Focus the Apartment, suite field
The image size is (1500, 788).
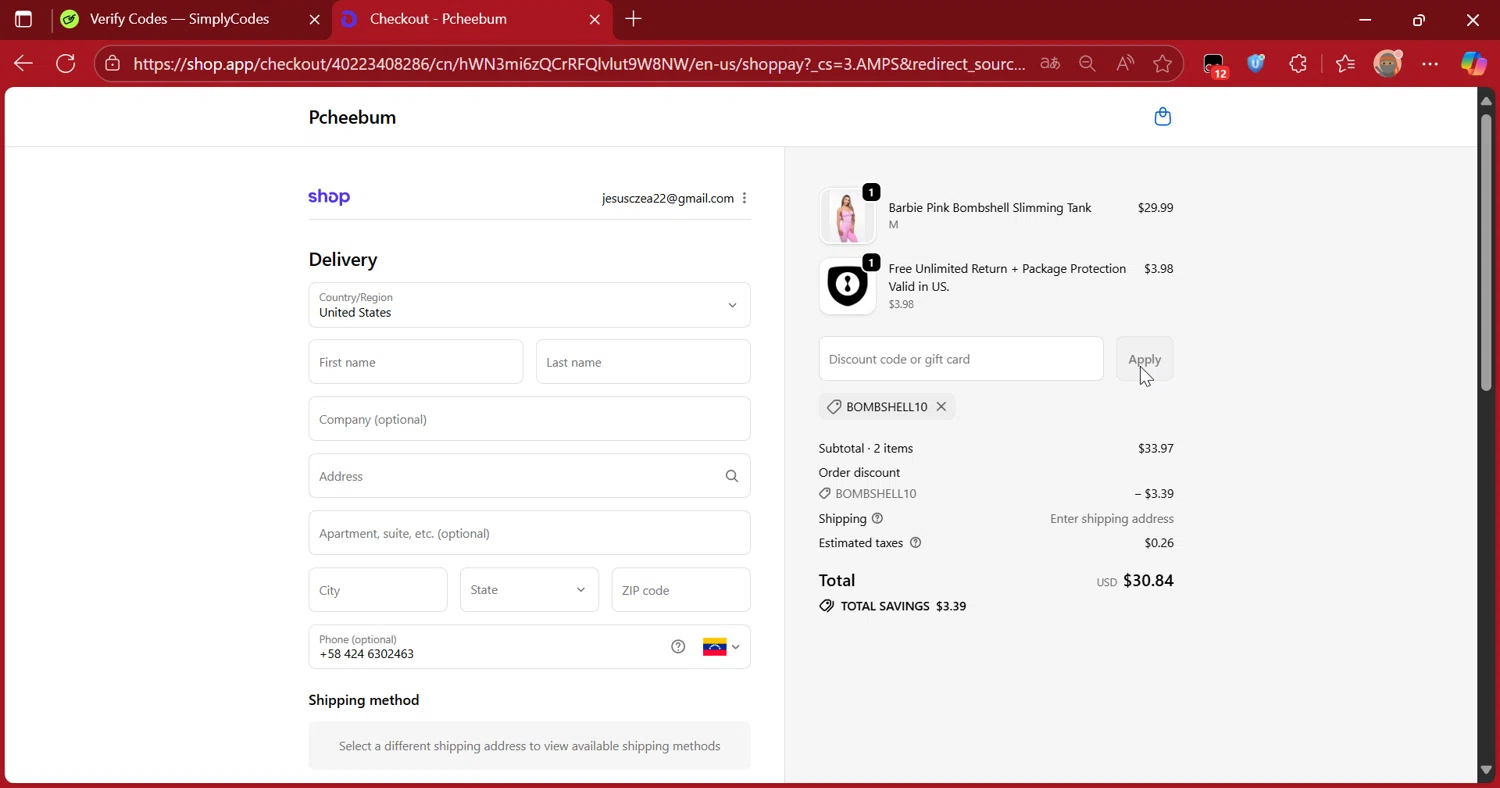point(529,533)
